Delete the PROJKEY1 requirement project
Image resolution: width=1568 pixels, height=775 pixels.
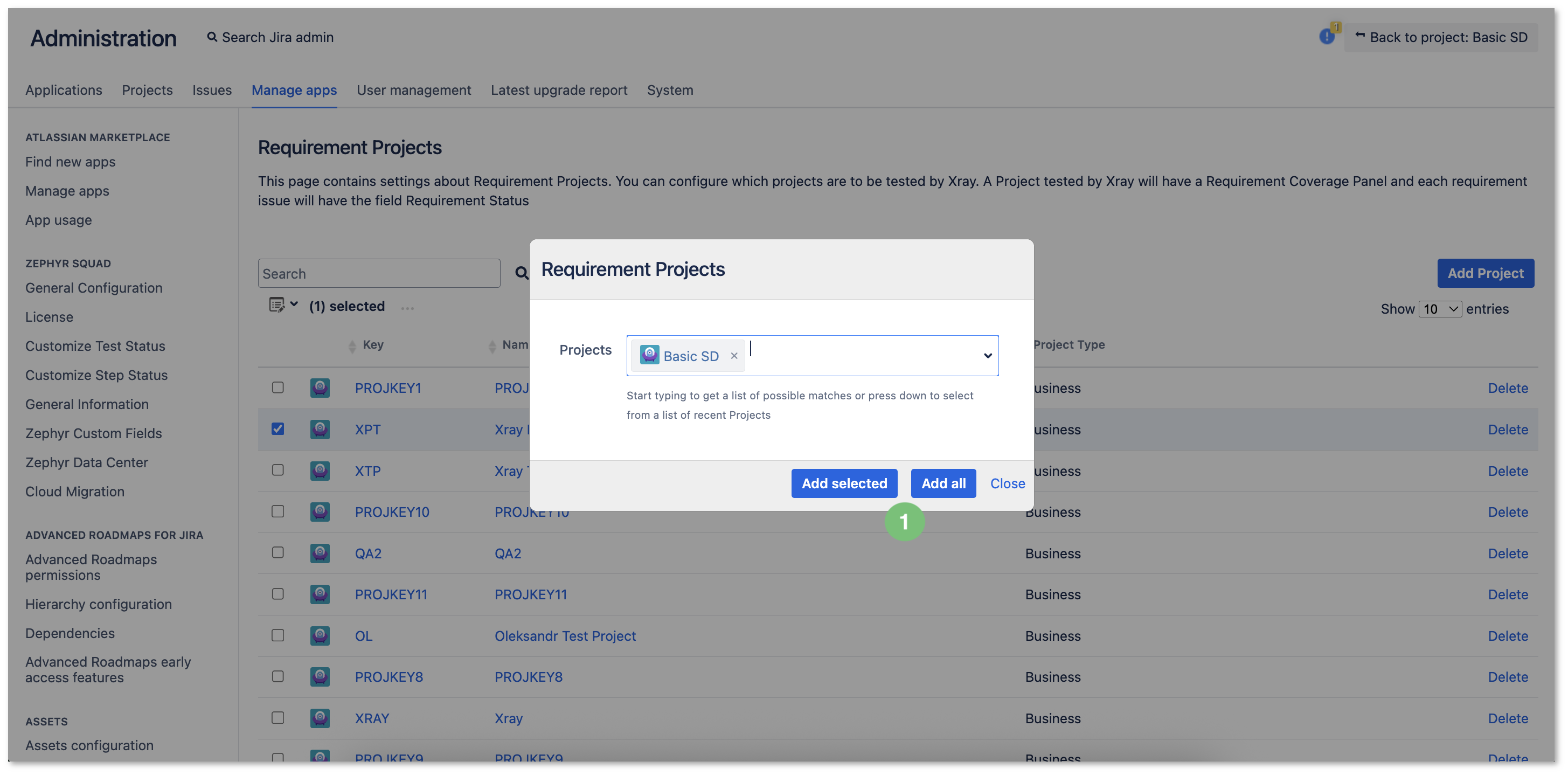coord(1508,388)
